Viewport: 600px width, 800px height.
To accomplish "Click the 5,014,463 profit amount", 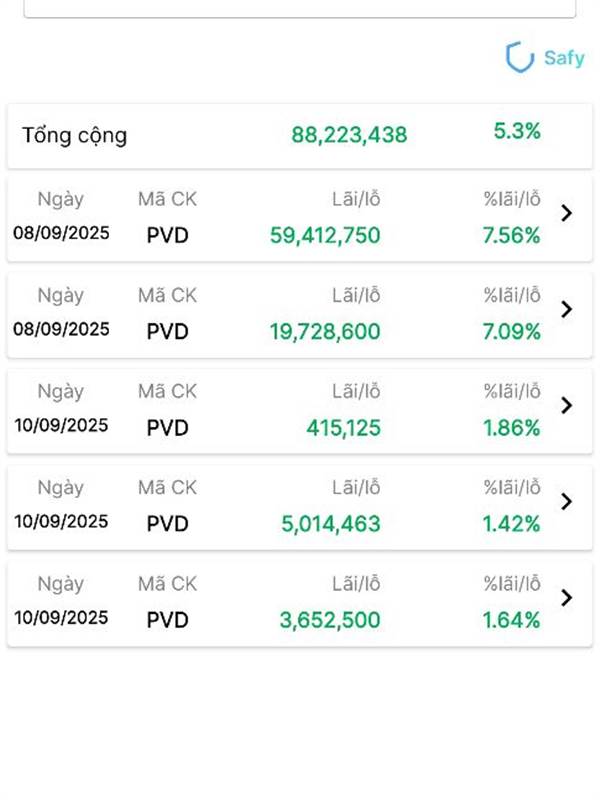I will click(331, 524).
